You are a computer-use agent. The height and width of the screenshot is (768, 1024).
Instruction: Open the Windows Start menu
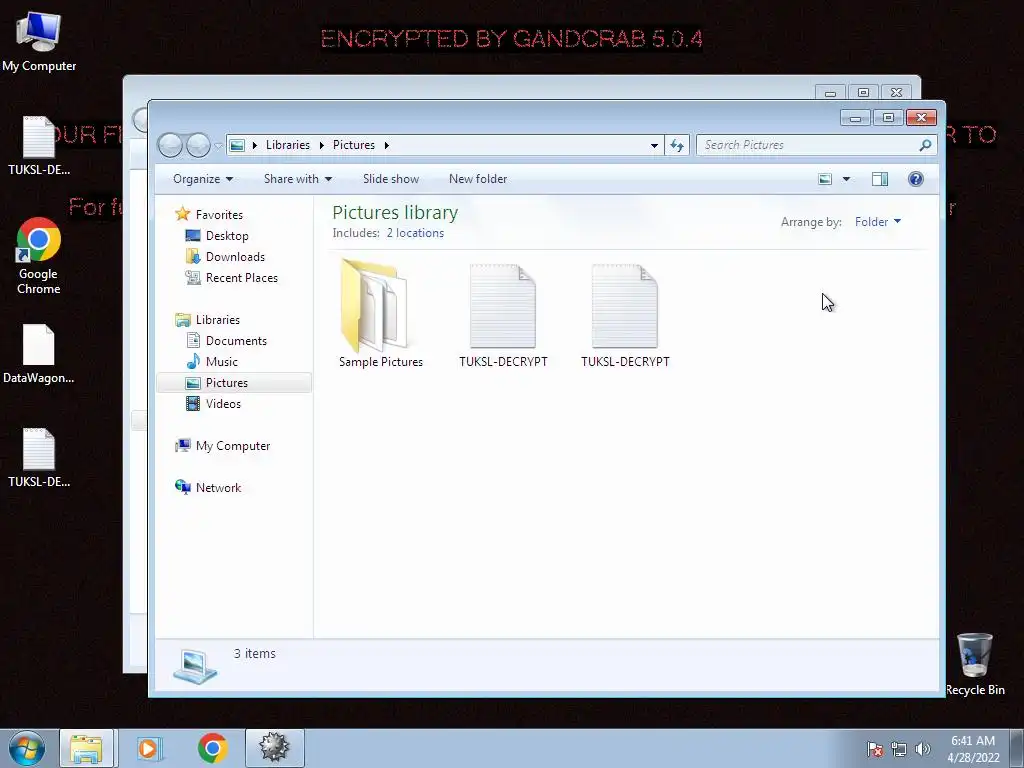[27, 748]
